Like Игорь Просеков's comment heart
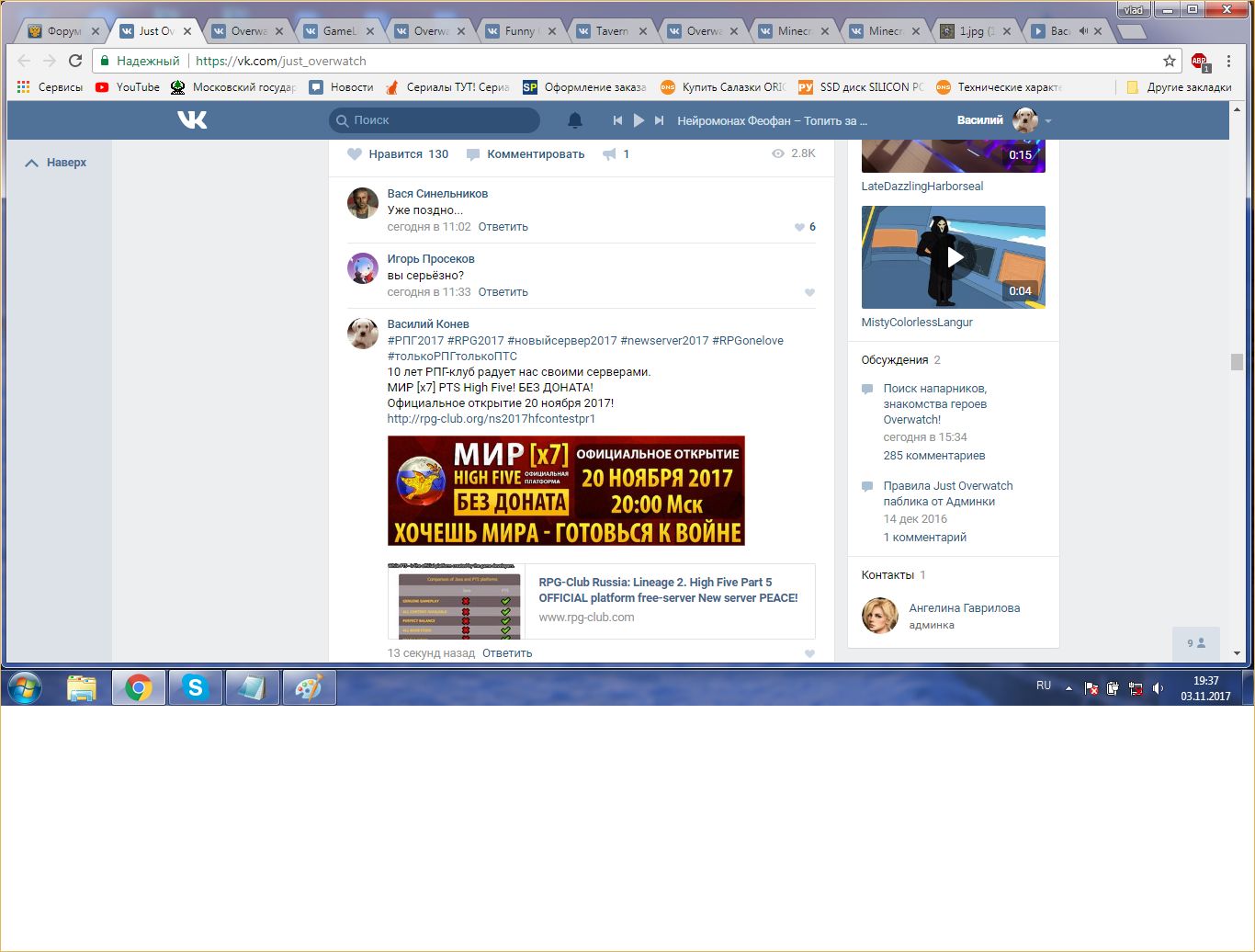The width and height of the screenshot is (1255, 952). click(809, 292)
